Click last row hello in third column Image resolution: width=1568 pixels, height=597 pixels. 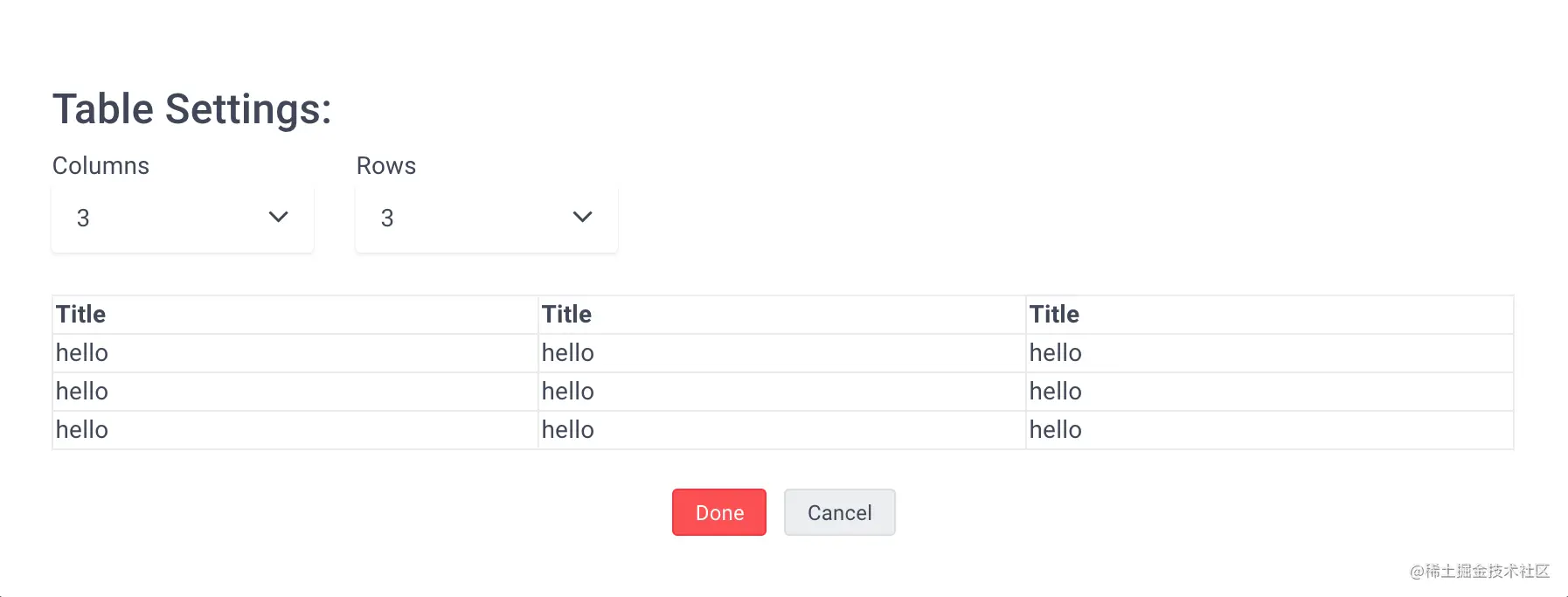coord(1056,430)
